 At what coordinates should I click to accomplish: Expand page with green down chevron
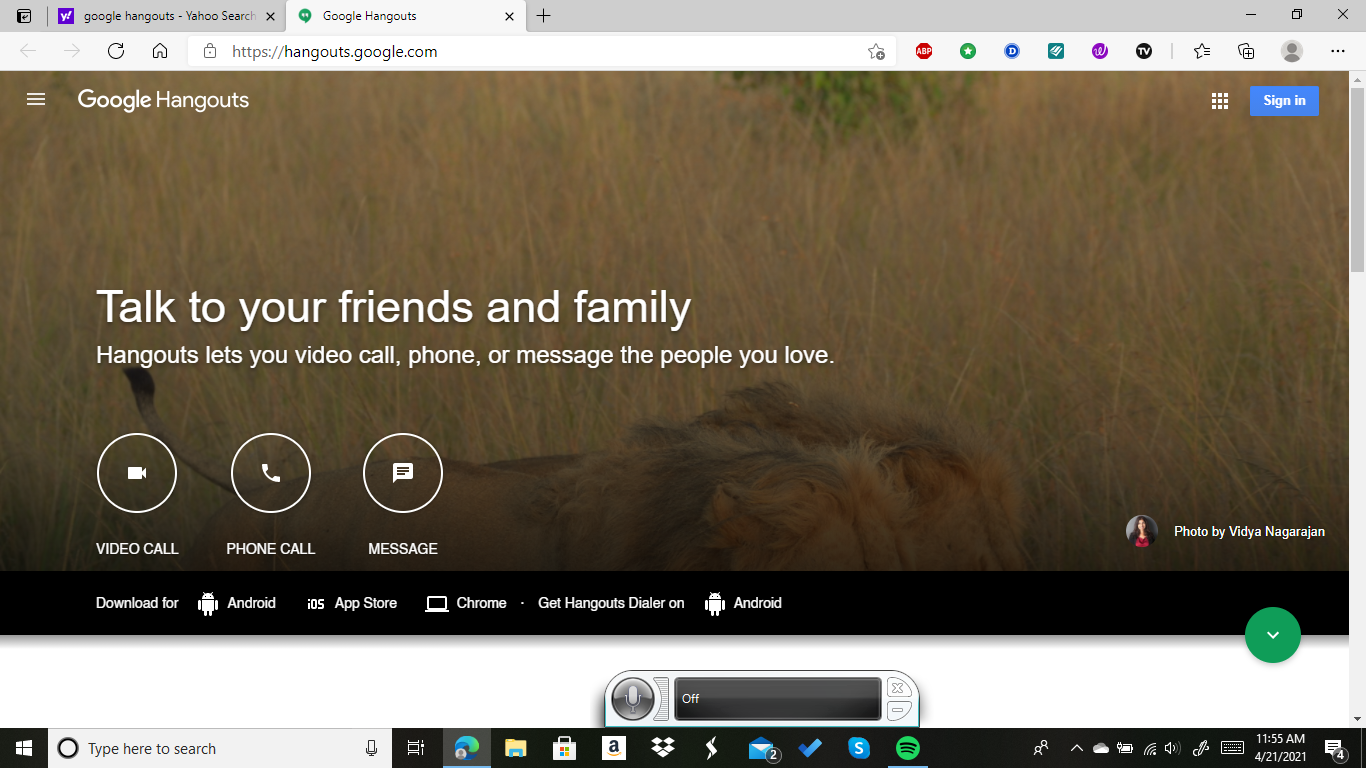coord(1273,635)
